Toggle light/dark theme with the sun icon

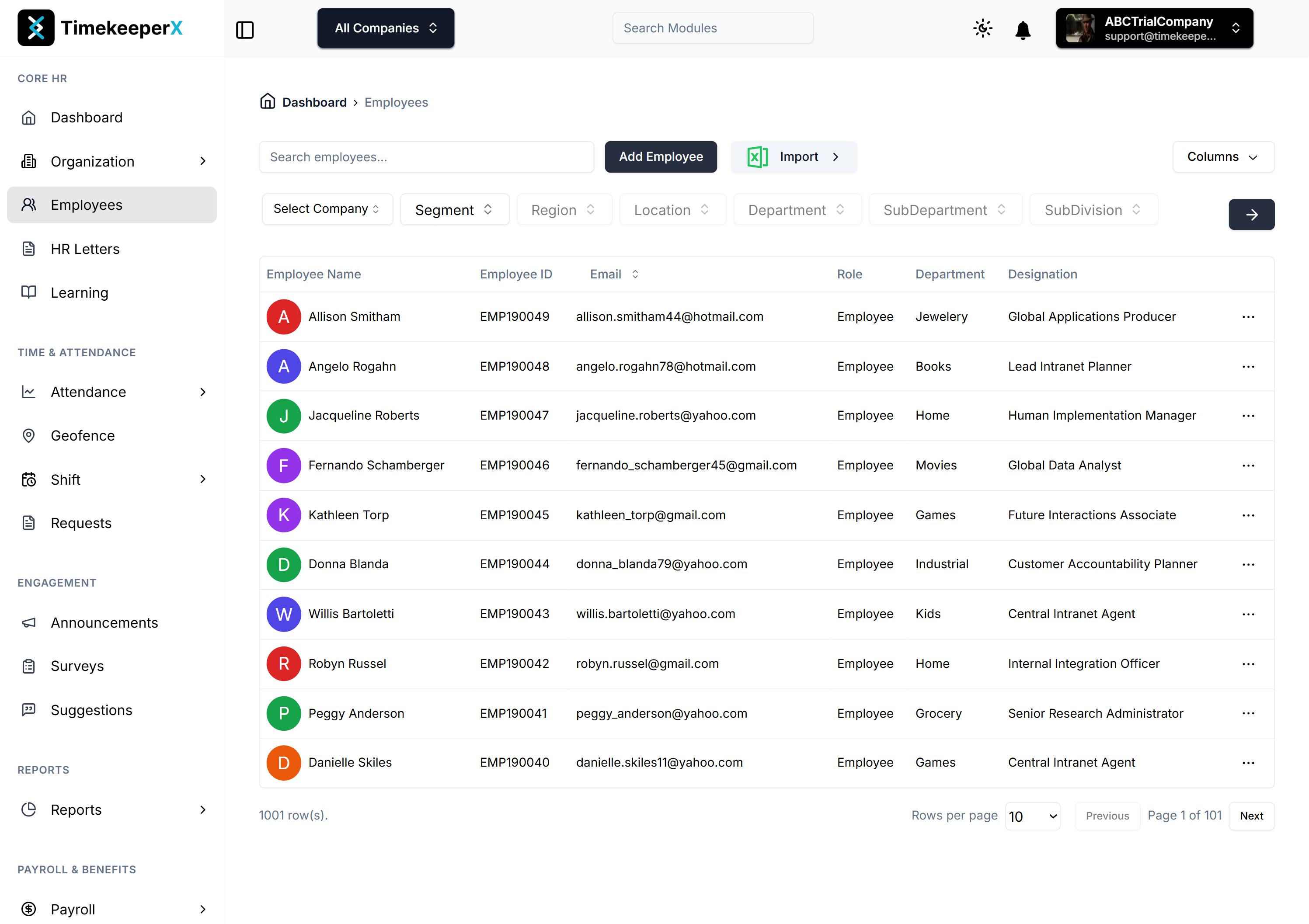(982, 28)
